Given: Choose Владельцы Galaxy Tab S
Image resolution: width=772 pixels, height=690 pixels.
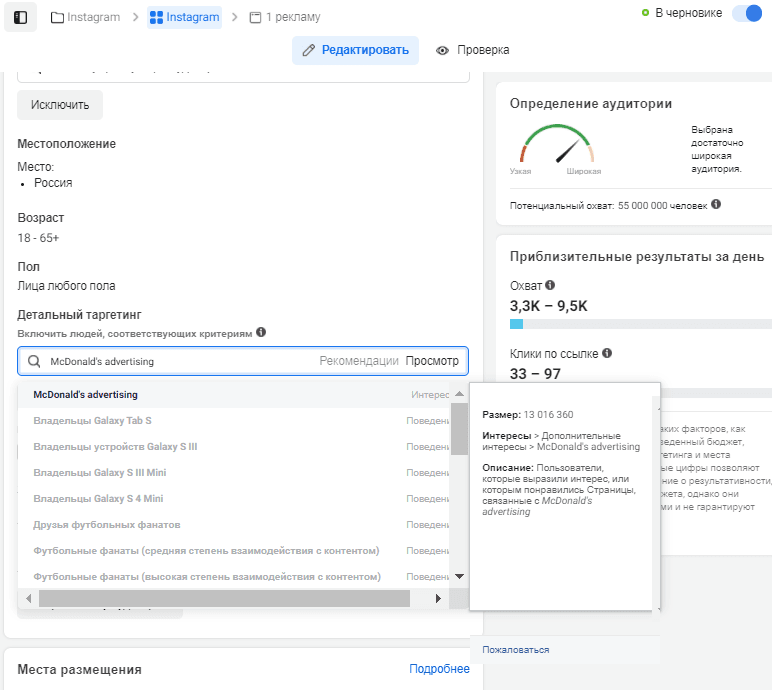Looking at the screenshot, I should click(x=233, y=421).
